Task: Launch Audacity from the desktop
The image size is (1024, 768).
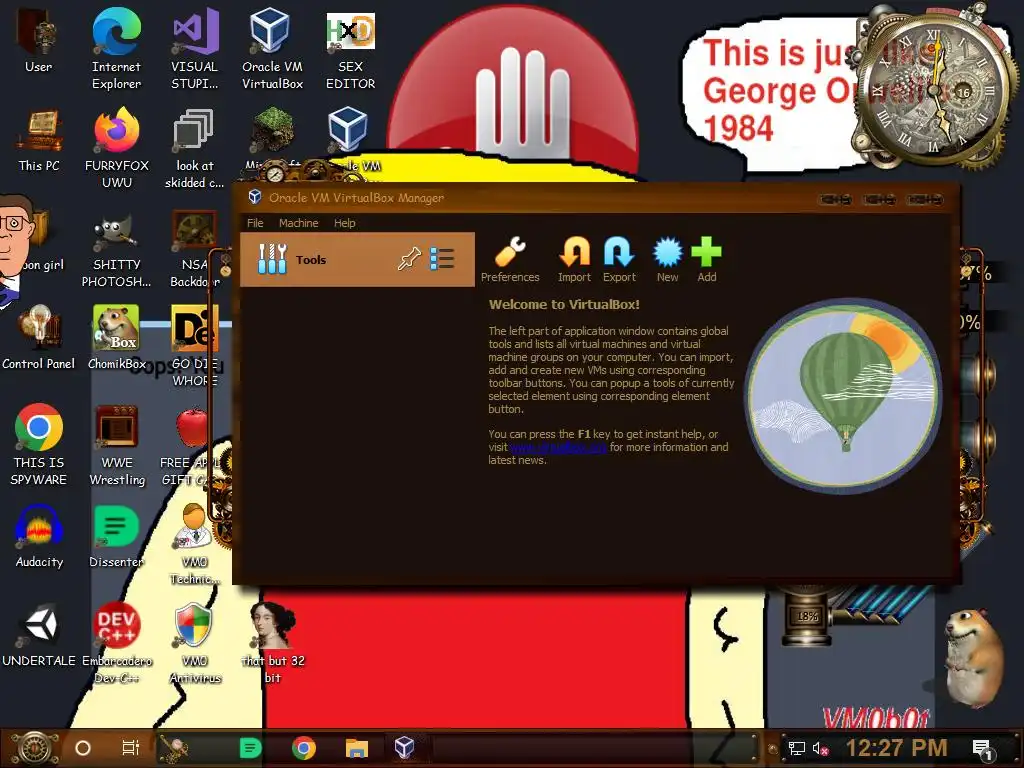Action: [x=39, y=536]
